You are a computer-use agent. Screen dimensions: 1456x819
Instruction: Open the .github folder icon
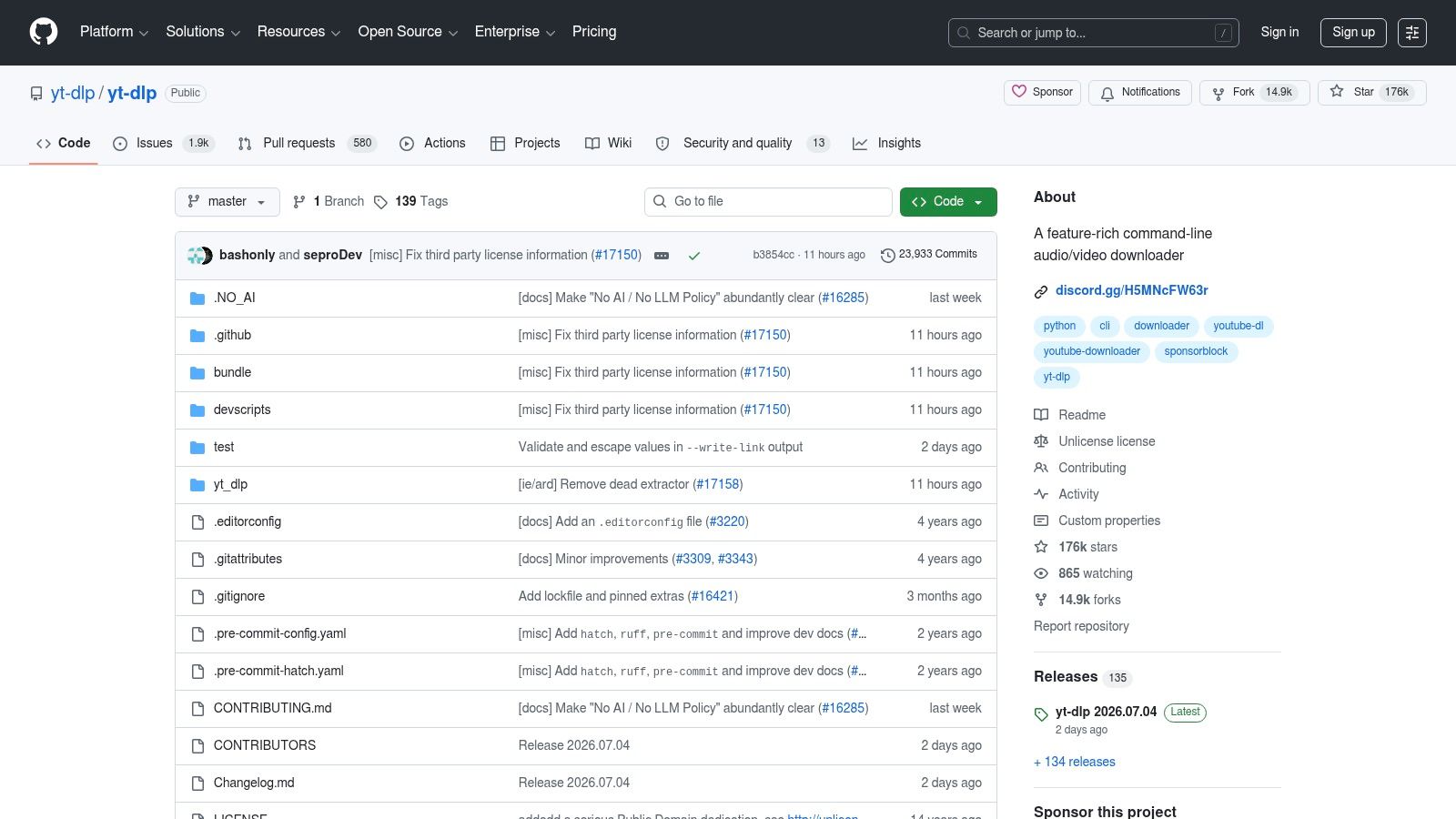(x=197, y=336)
